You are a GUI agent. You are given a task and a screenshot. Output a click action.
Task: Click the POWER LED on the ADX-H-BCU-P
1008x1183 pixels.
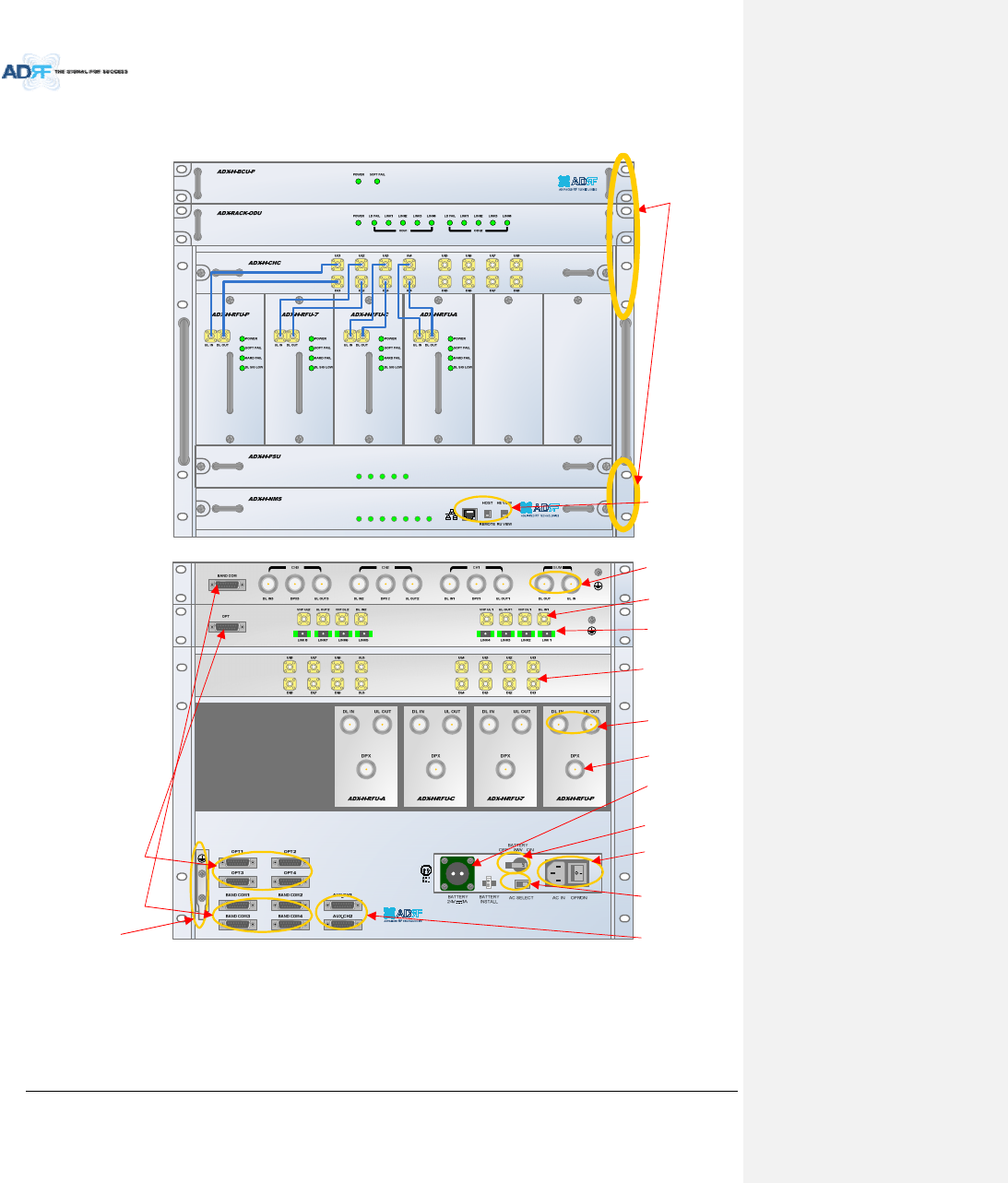click(x=359, y=182)
